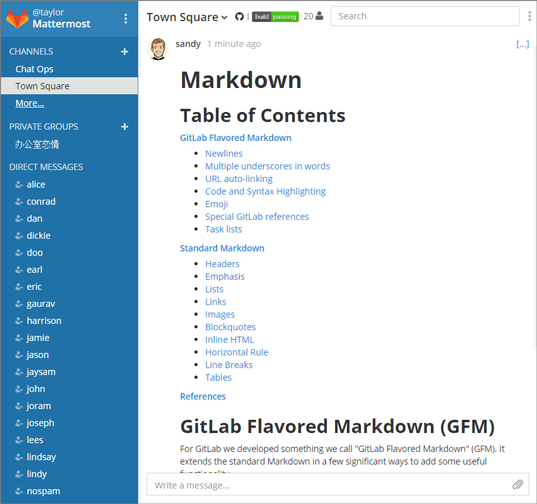Open direct message with earl
This screenshot has height=504, width=537.
[35, 270]
